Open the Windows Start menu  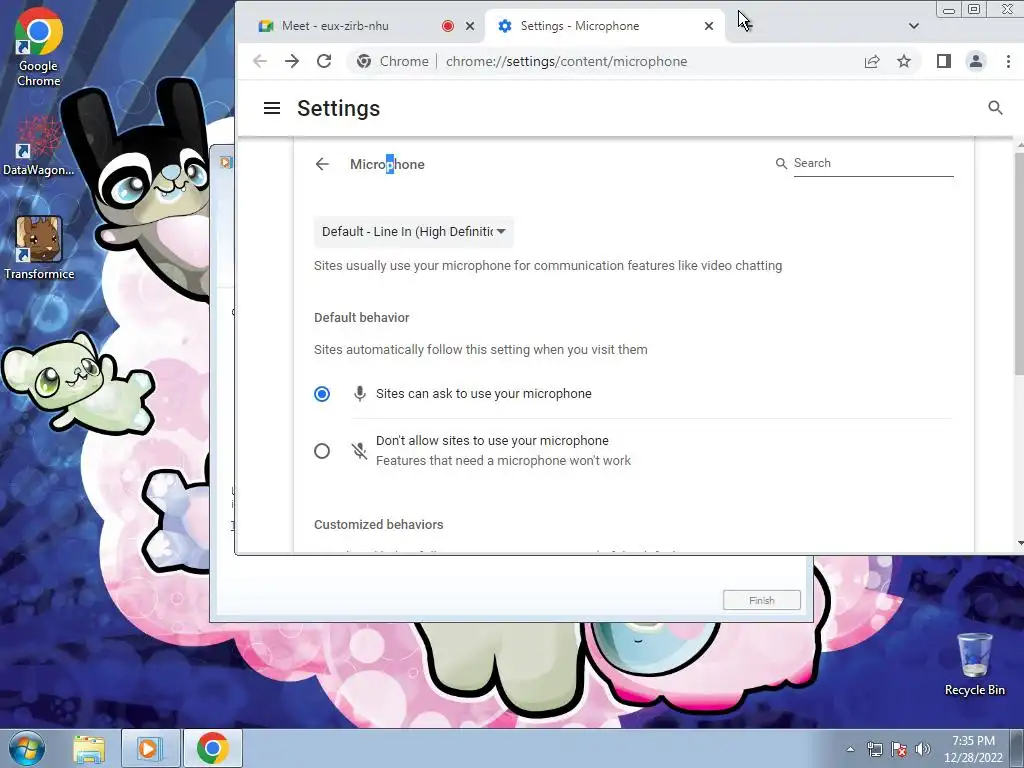tap(26, 748)
